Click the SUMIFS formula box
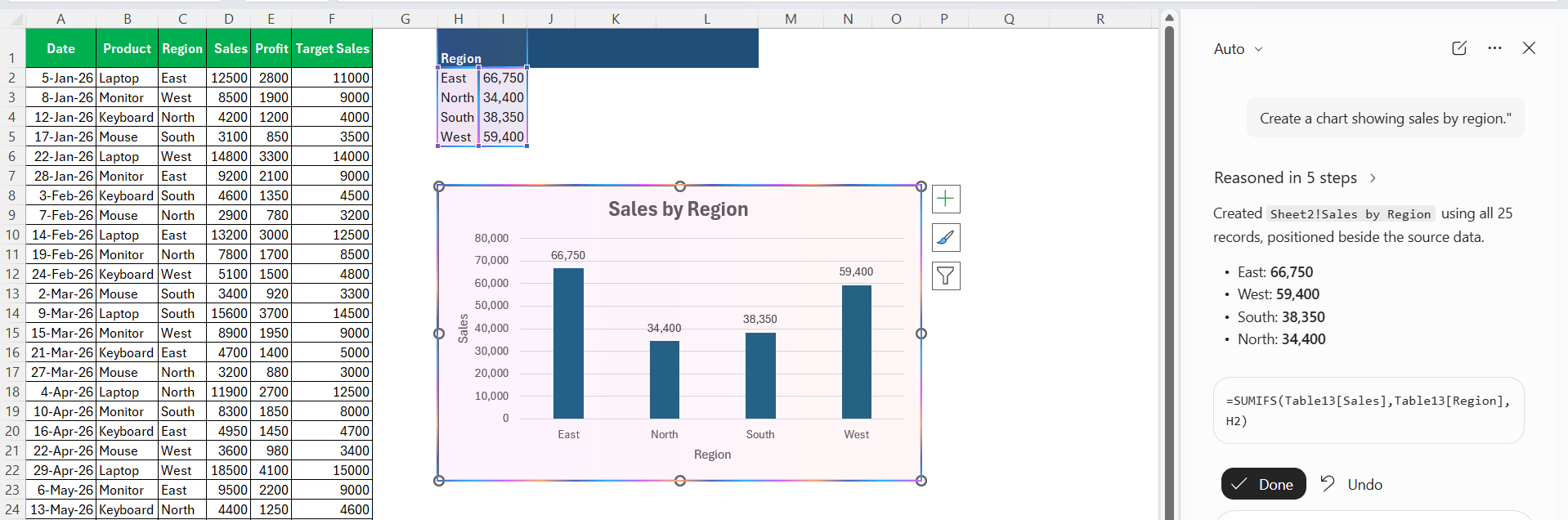Viewport: 1568px width, 520px height. pyautogui.click(x=1369, y=410)
